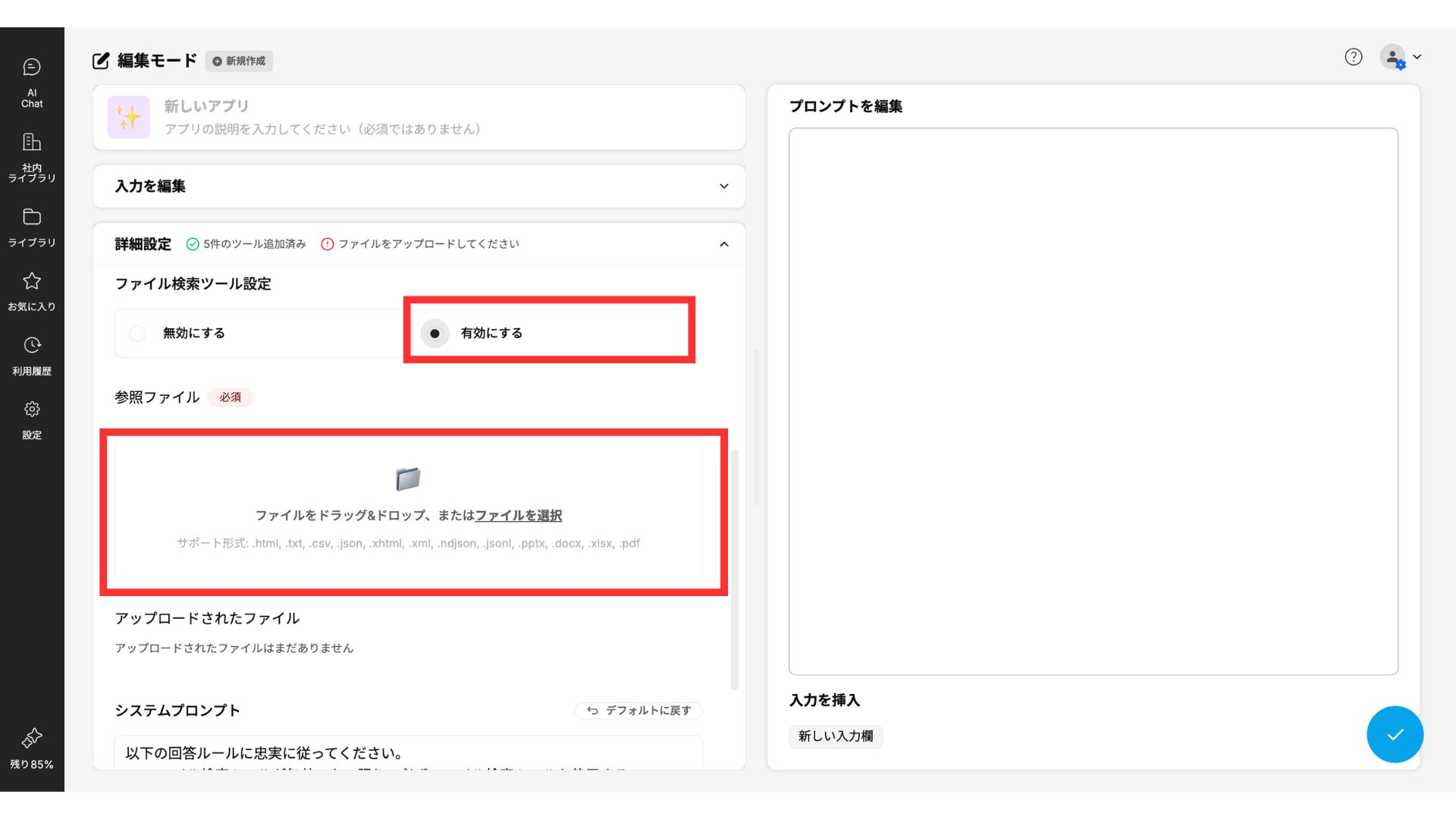The image size is (1456, 819).
Task: Click the 残り85% usage indicator
Action: coord(32,748)
